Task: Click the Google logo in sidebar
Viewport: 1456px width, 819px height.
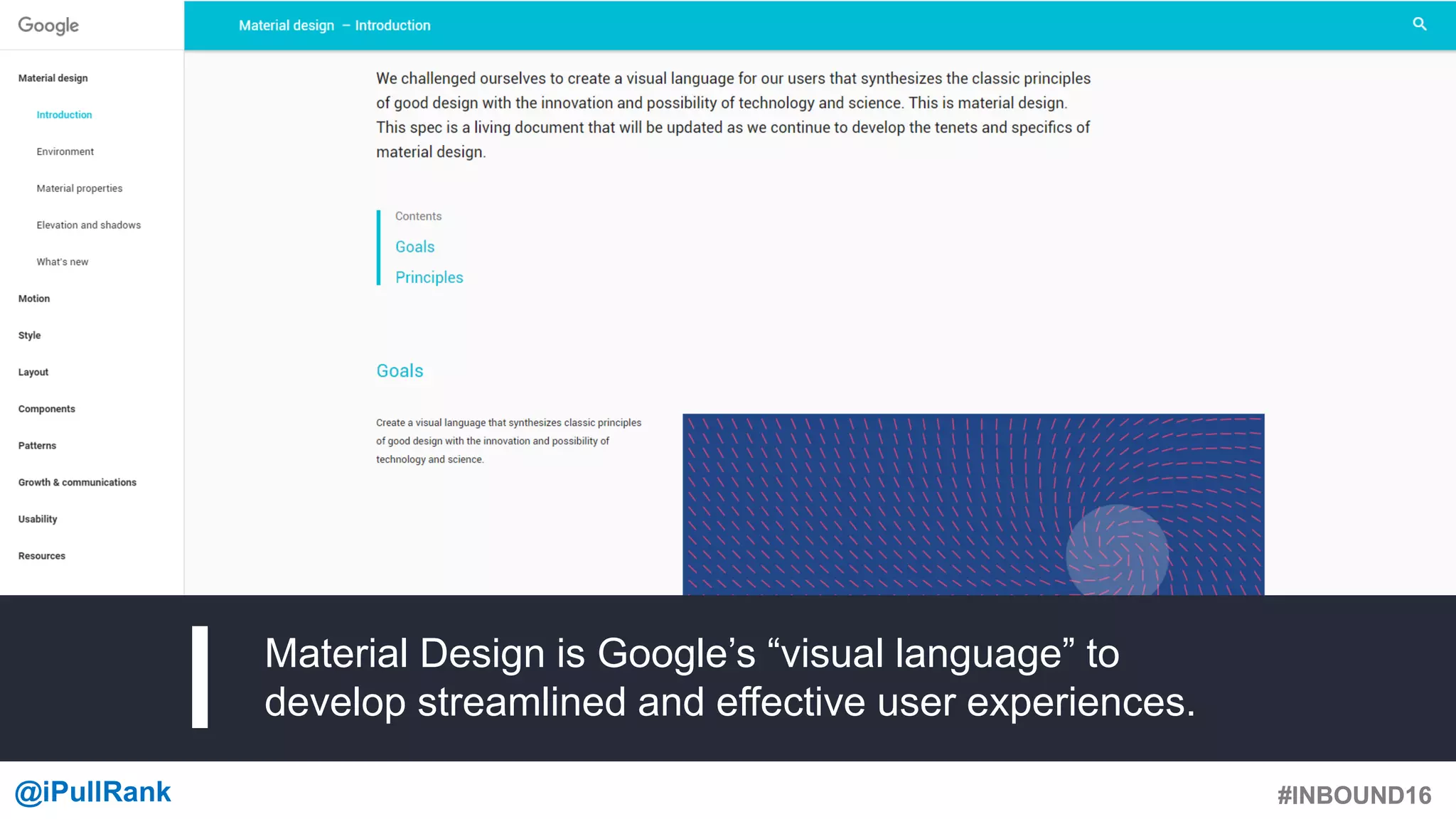Action: [x=48, y=26]
